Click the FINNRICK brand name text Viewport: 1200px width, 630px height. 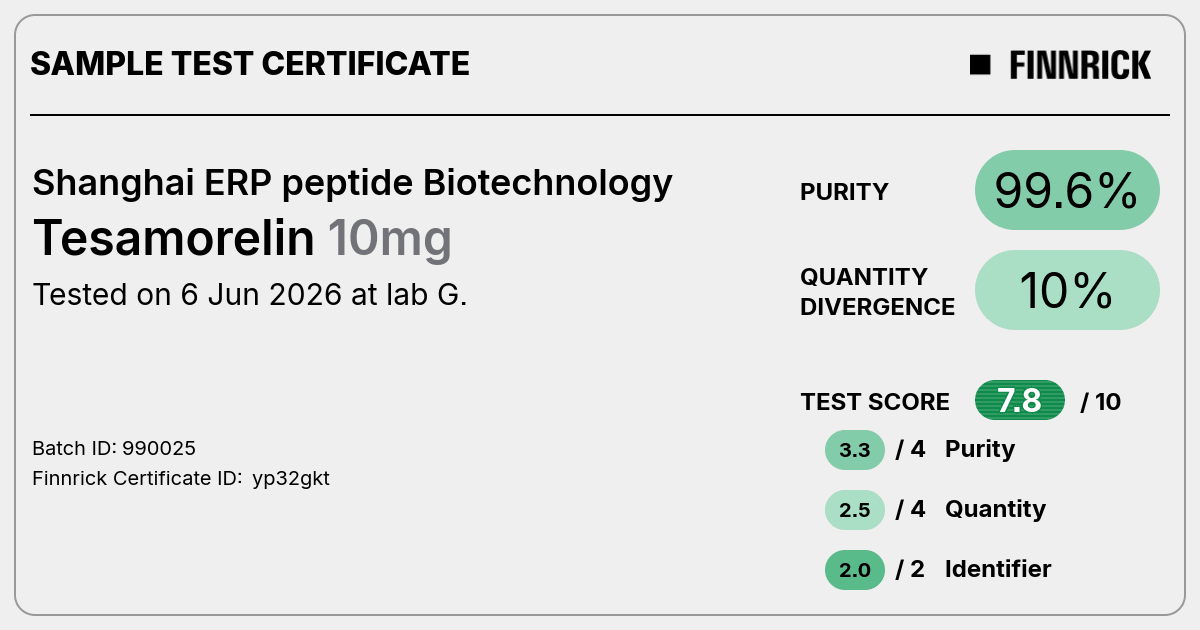pyautogui.click(x=1080, y=65)
